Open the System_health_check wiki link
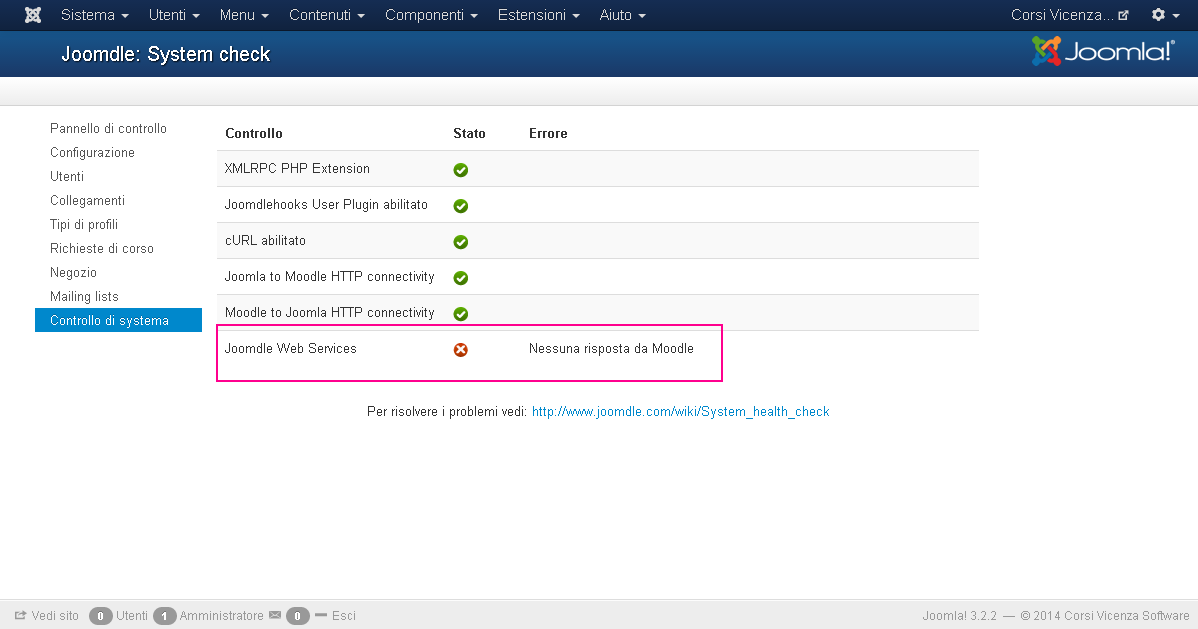The width and height of the screenshot is (1198, 629). [x=680, y=412]
